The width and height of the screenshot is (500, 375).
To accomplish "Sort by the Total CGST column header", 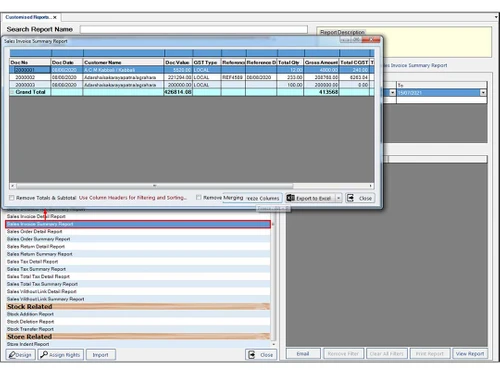I will pos(354,62).
